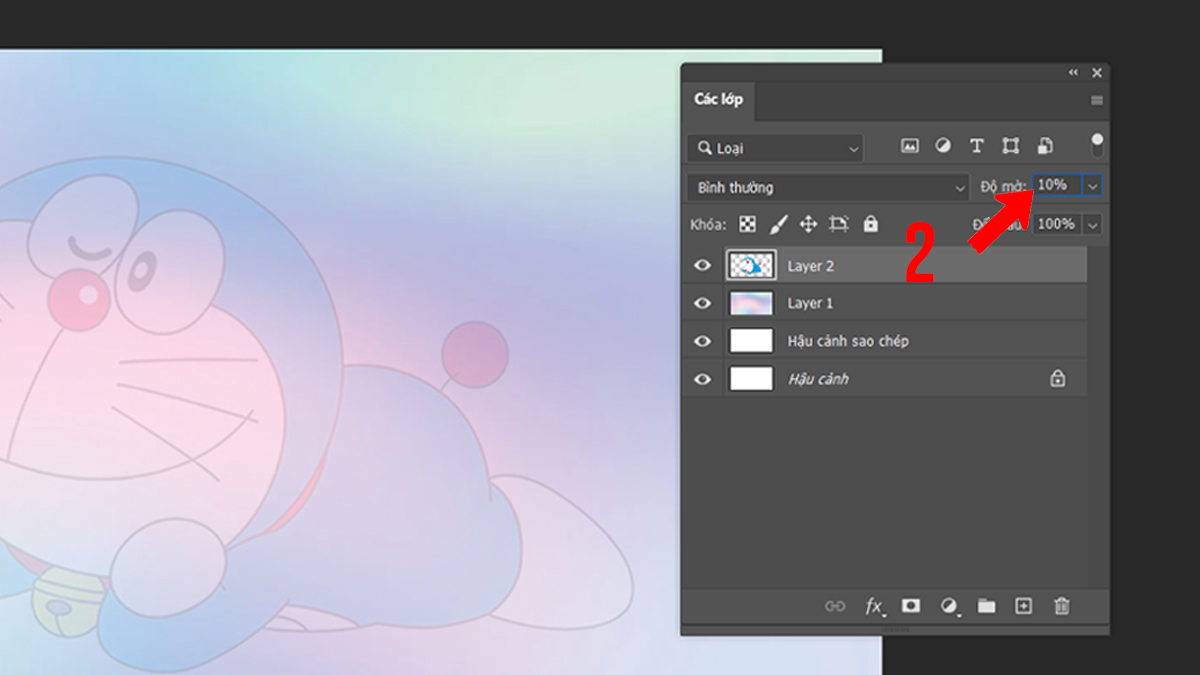The width and height of the screenshot is (1200, 675).
Task: Open the Bình thường blend mode dropdown
Action: [x=828, y=187]
